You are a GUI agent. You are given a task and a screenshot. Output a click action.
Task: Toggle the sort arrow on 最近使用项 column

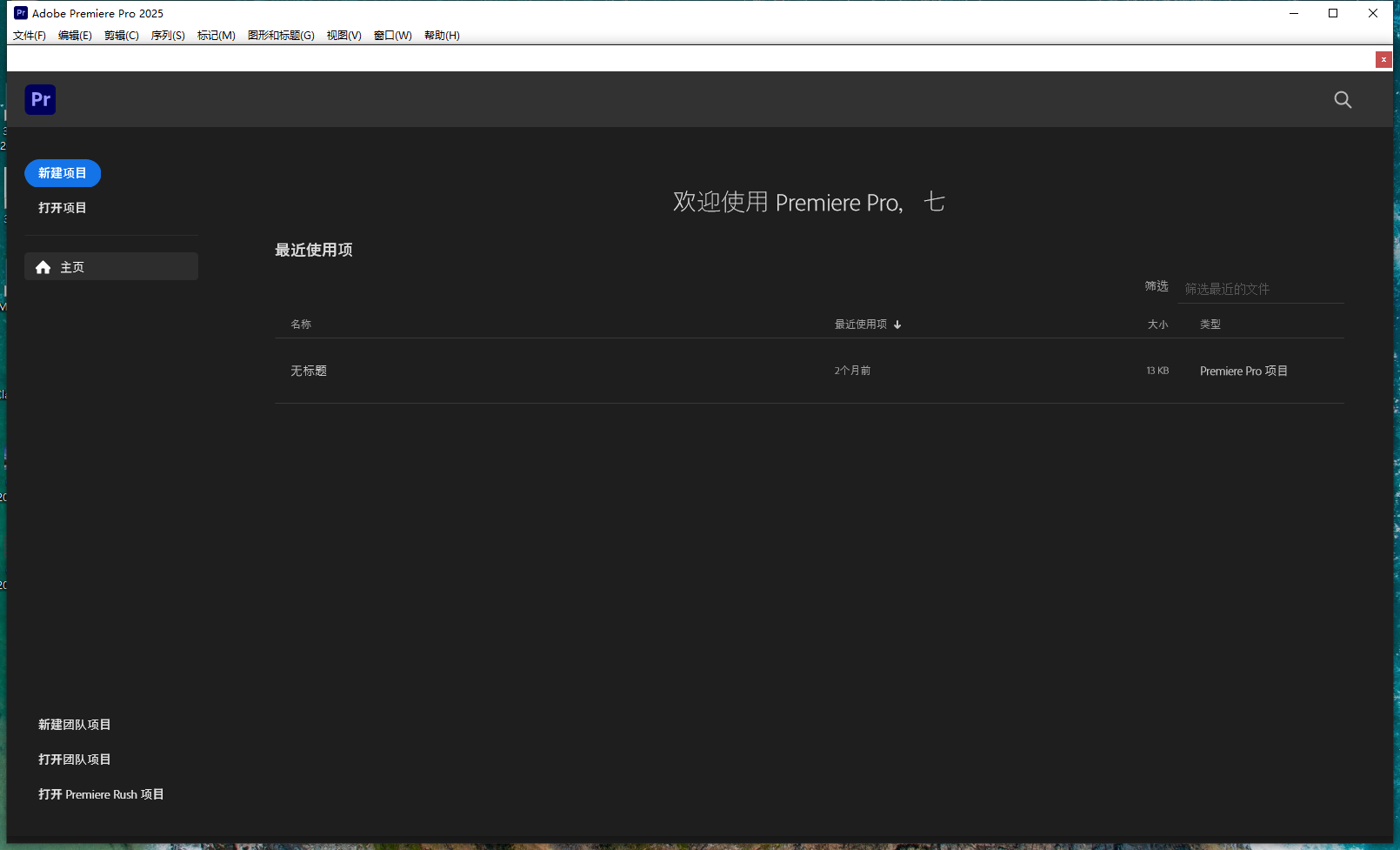click(897, 324)
